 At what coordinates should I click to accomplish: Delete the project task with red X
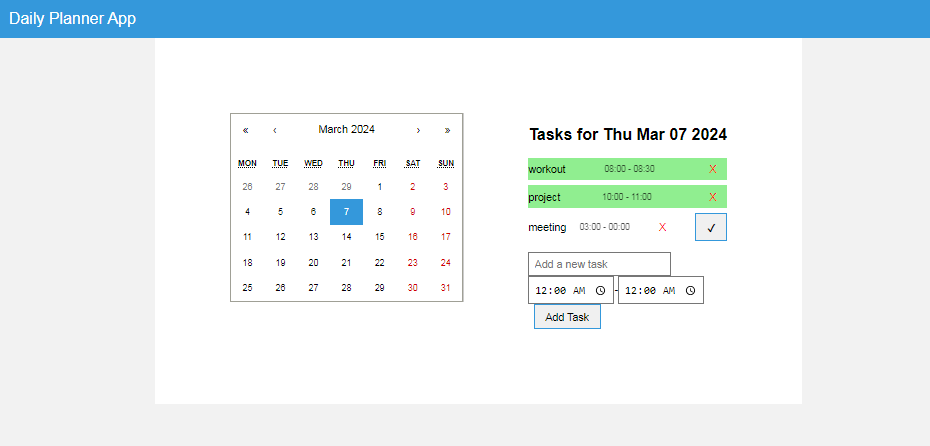click(712, 197)
